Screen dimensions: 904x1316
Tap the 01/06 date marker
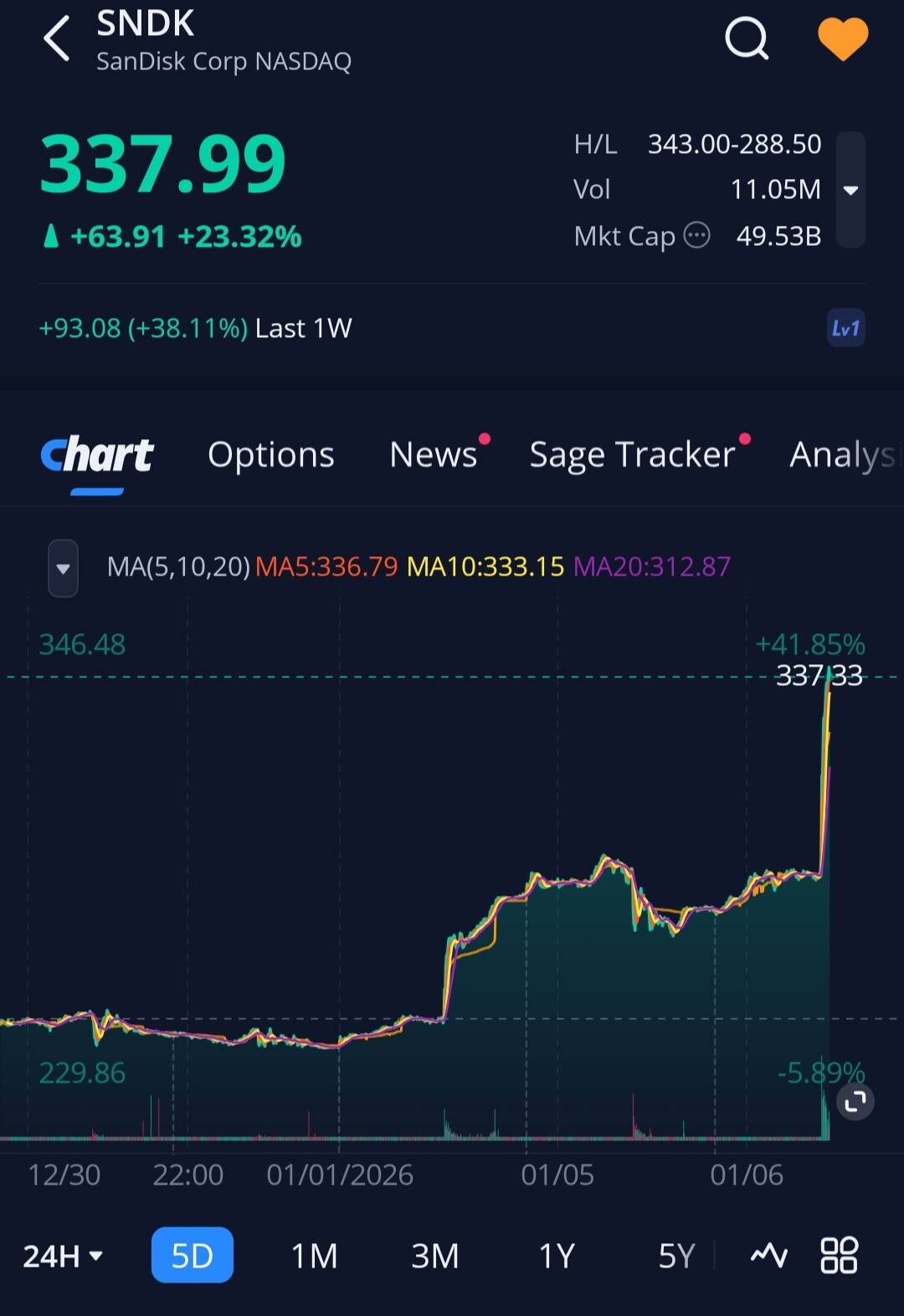click(x=747, y=1175)
